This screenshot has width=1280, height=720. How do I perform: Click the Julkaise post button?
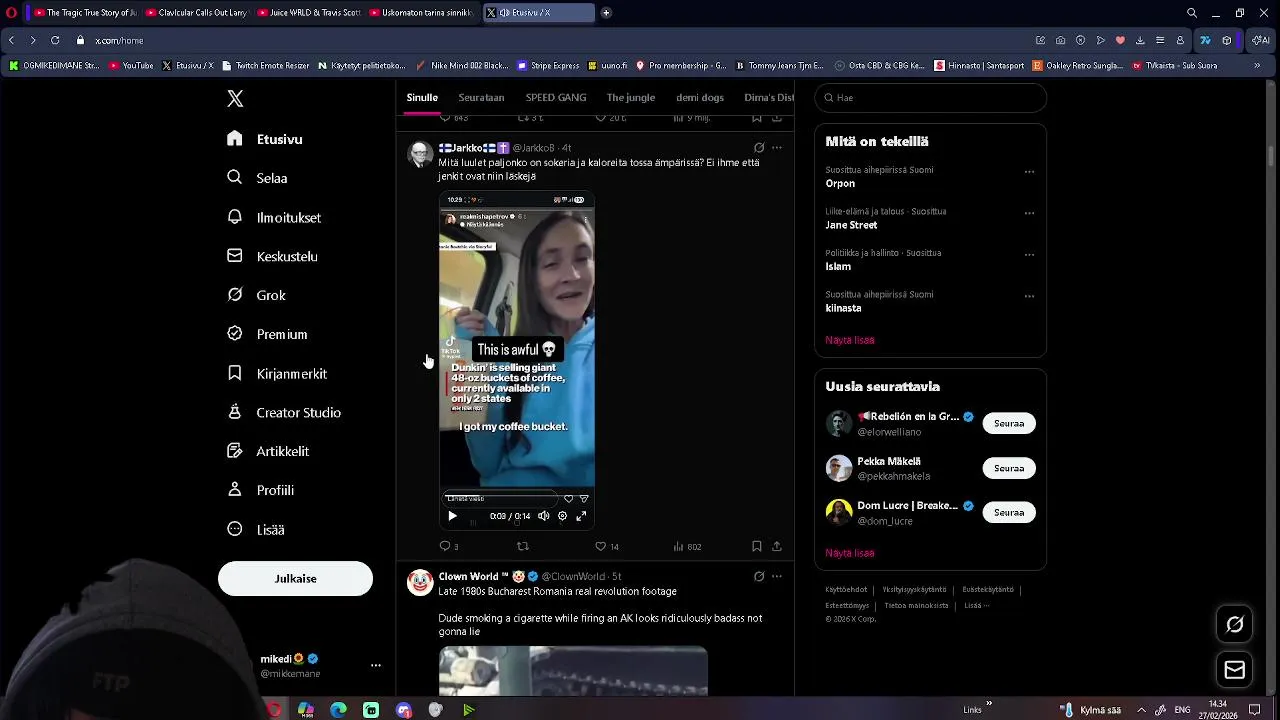click(295, 578)
